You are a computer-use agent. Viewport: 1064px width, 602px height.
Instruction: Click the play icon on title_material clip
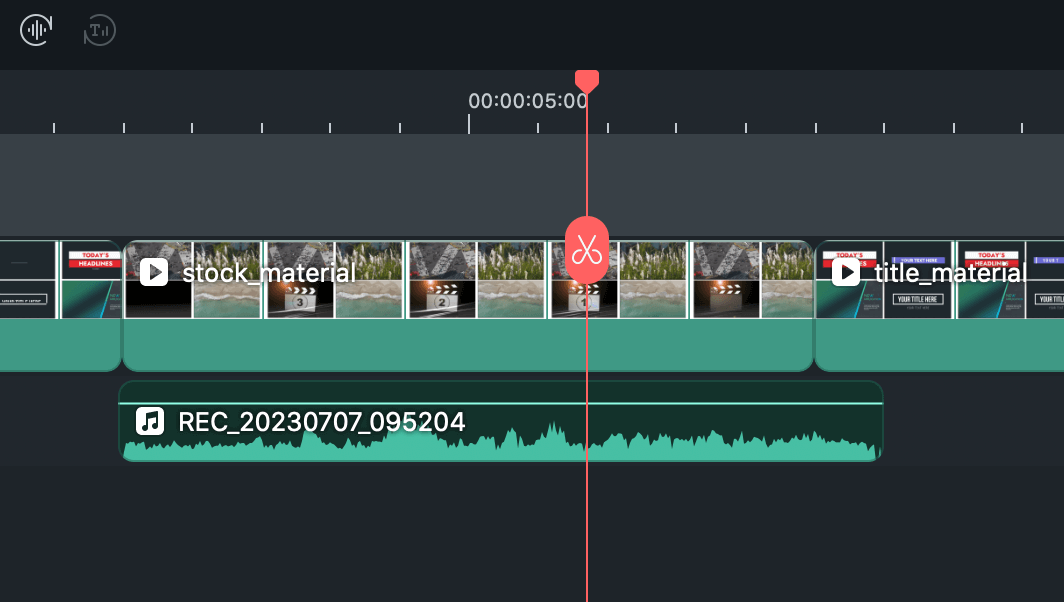click(846, 272)
